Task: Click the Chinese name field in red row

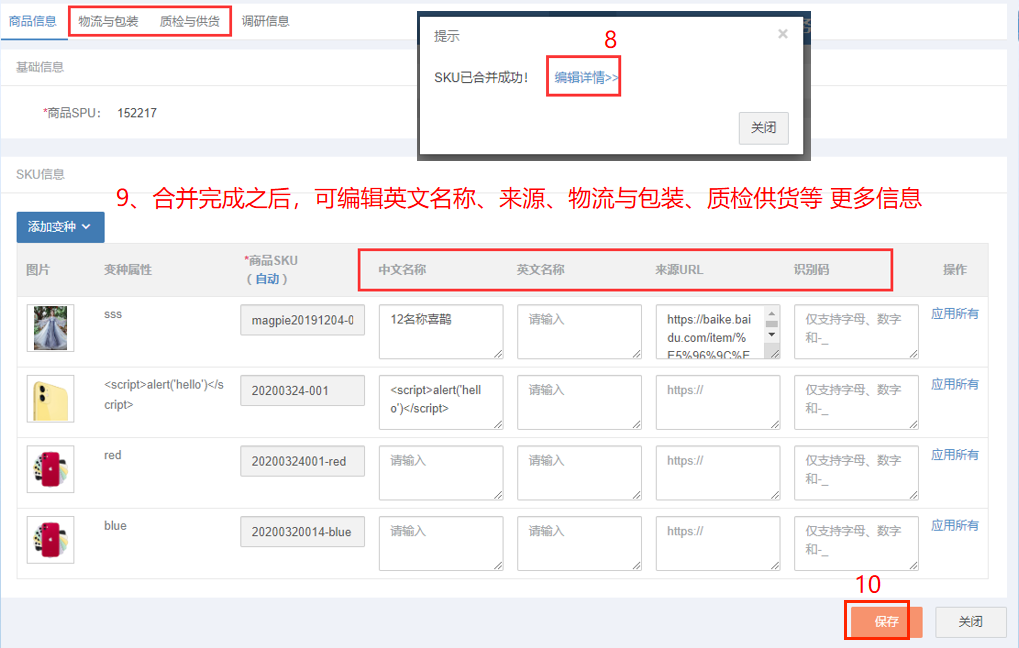Action: click(441, 473)
